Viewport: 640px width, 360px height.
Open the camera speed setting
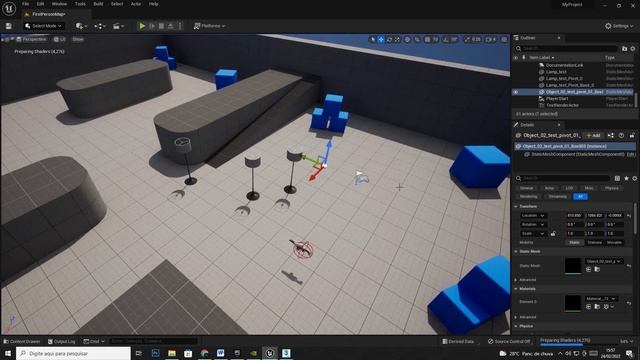[x=490, y=39]
